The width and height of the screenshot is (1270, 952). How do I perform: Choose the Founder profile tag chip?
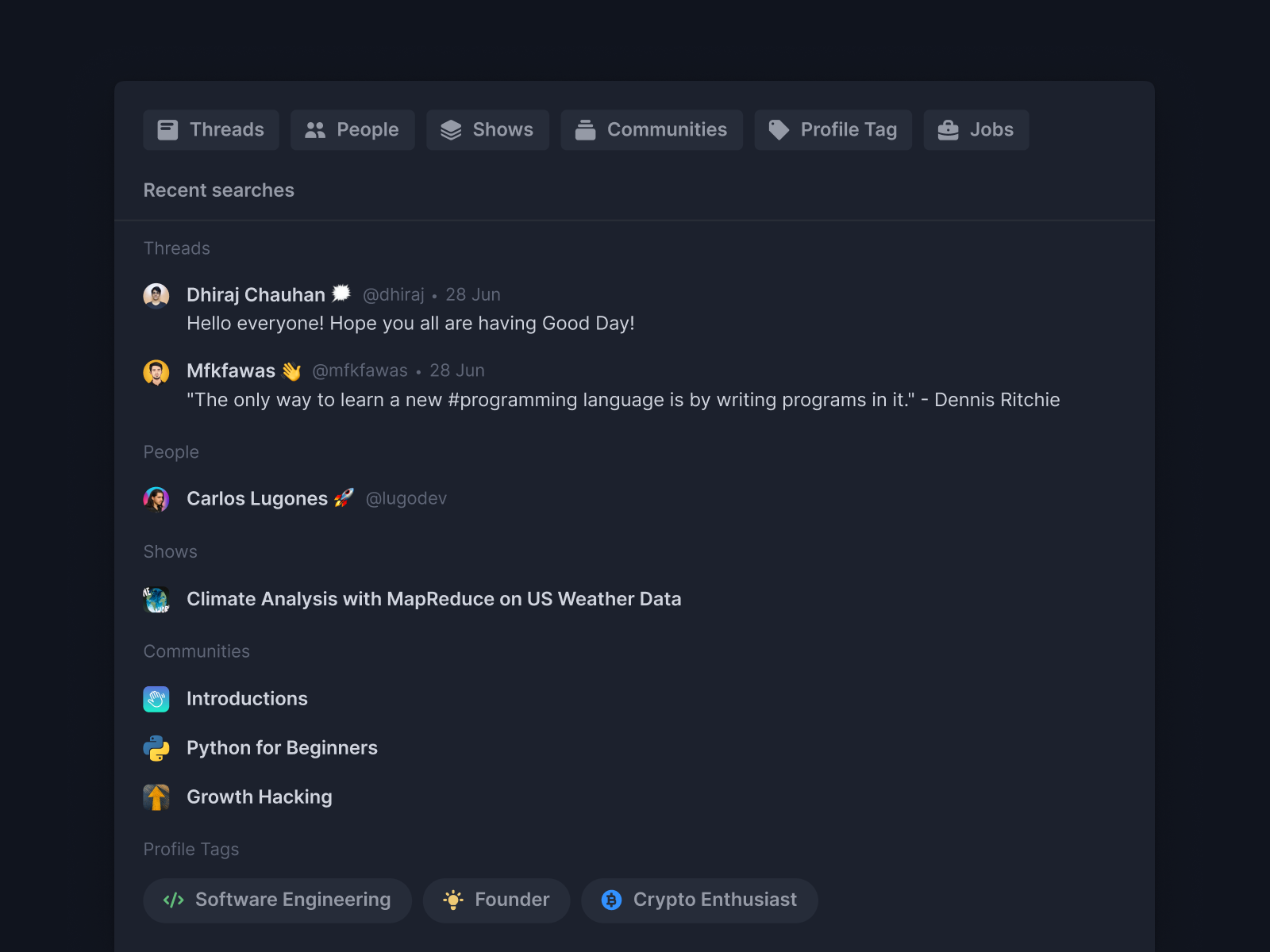coord(496,900)
